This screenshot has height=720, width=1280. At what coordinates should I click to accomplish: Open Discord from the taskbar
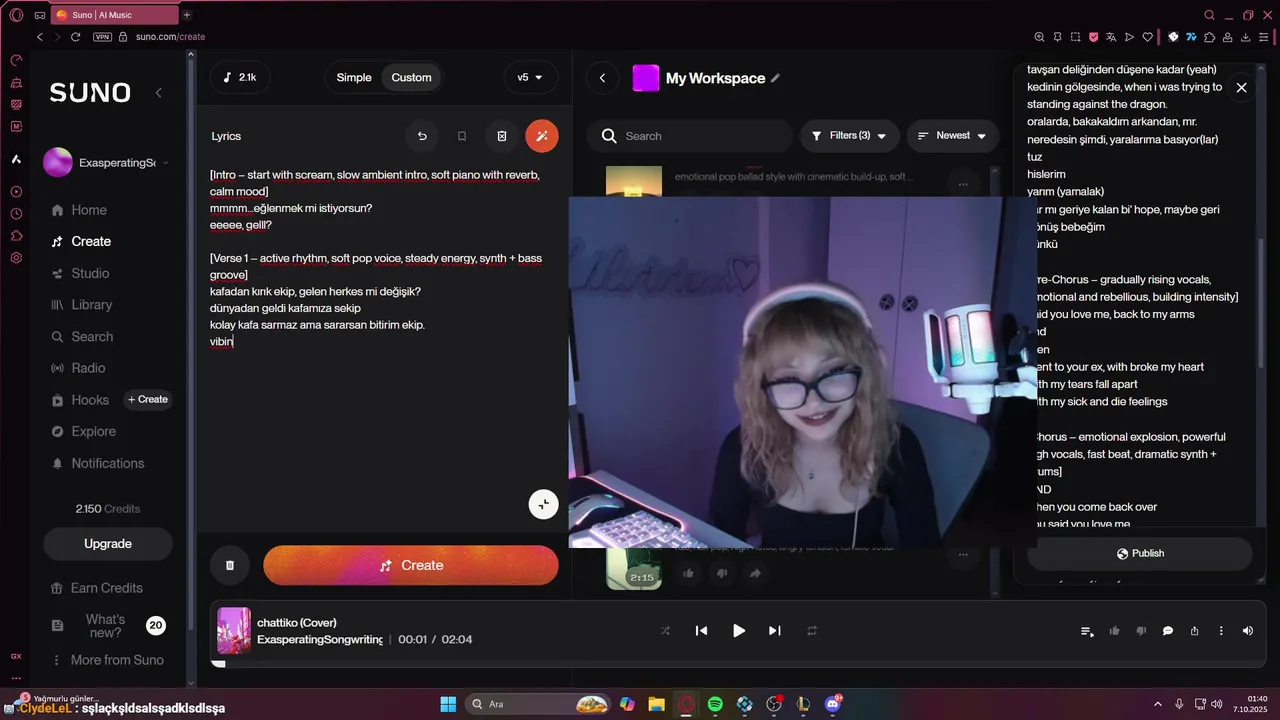833,704
